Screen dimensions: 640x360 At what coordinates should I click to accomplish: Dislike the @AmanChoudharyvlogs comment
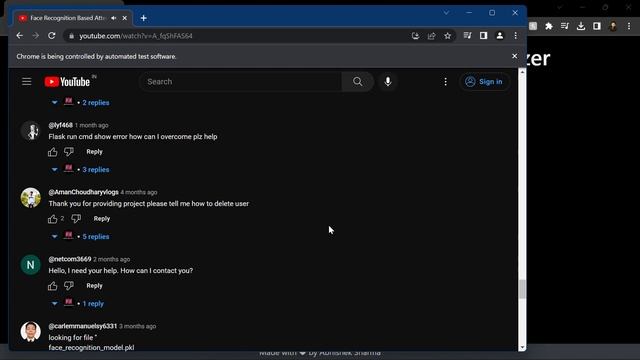[76, 219]
